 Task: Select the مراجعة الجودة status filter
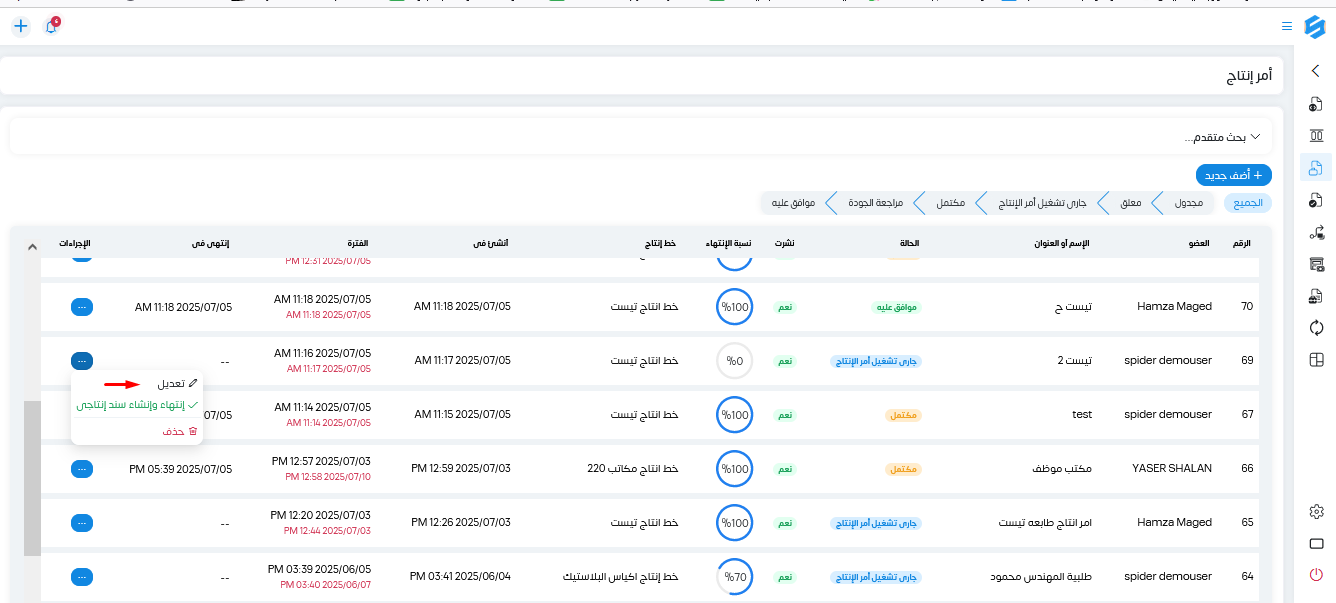874,203
